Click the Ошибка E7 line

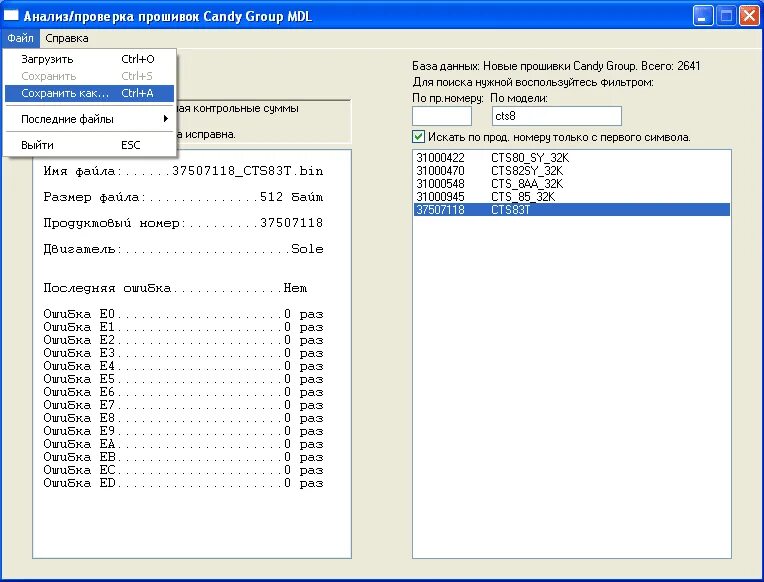coord(183,405)
